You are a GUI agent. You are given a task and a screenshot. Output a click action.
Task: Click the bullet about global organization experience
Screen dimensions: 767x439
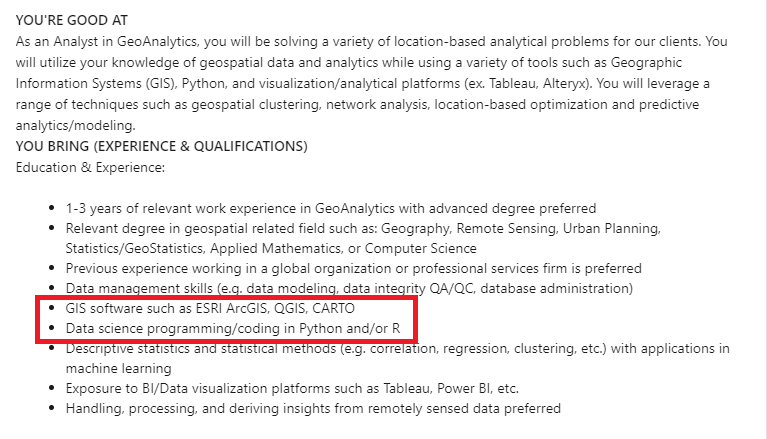353,268
